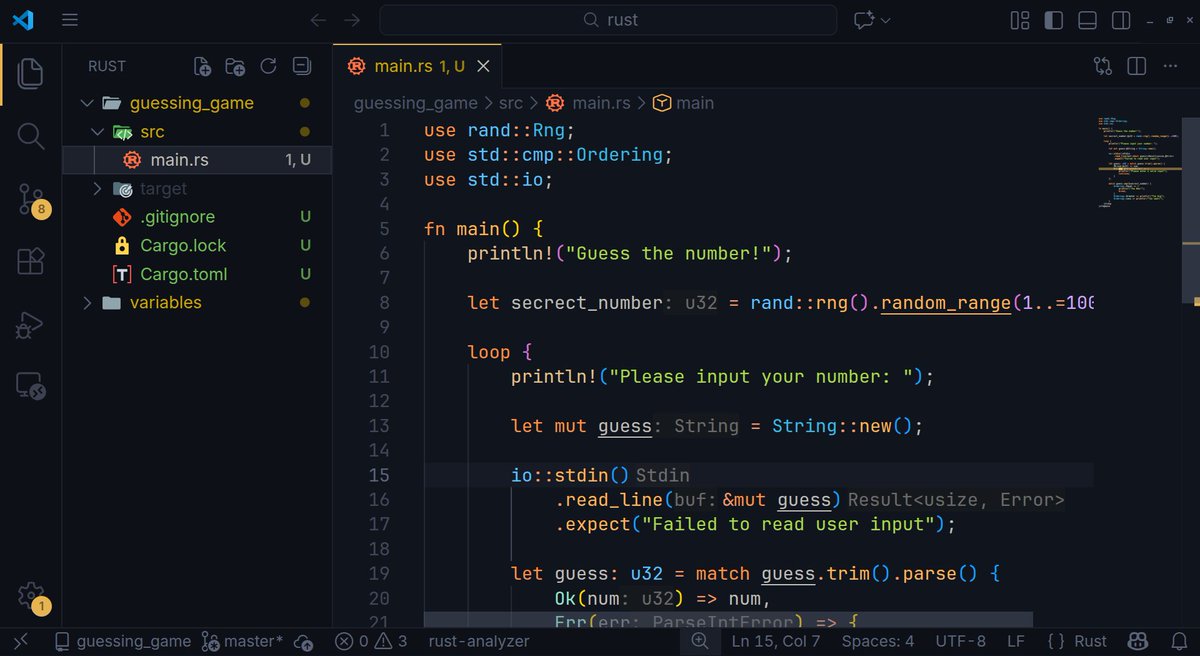Image resolution: width=1200 pixels, height=656 pixels.
Task: Toggle the secondary side bar
Action: click(x=1122, y=20)
